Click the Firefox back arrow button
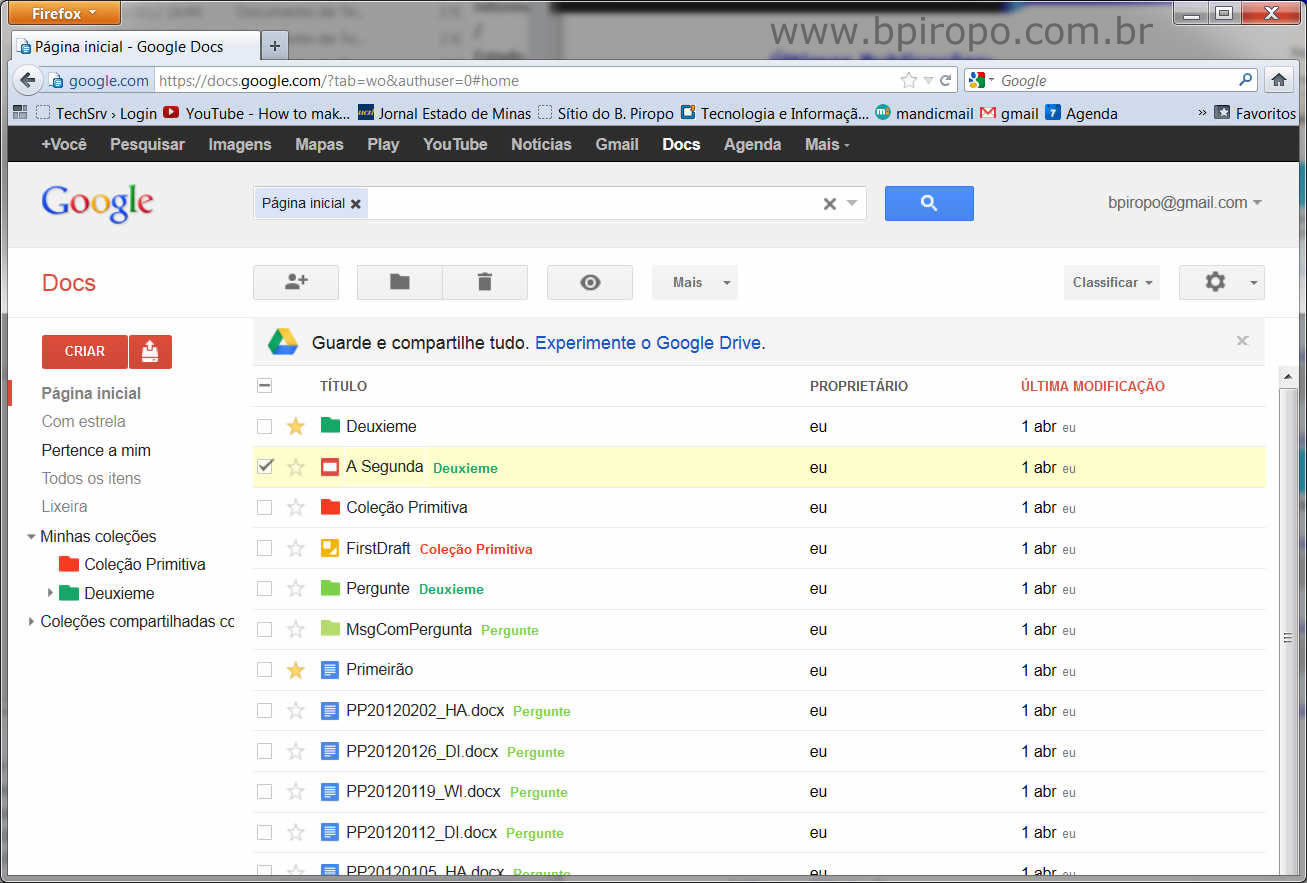The height and width of the screenshot is (883, 1307). click(x=27, y=80)
